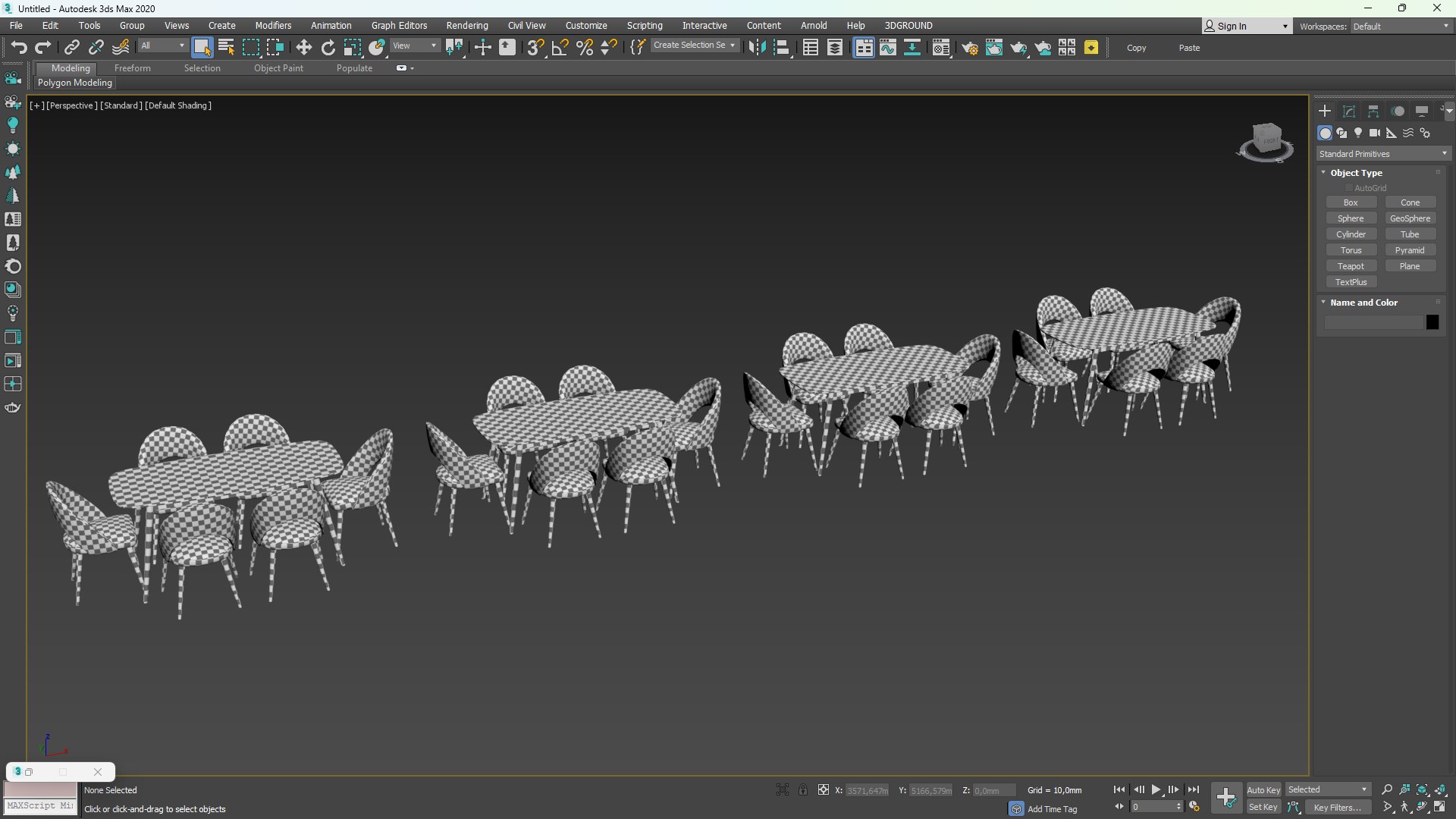The height and width of the screenshot is (819, 1456).
Task: Enable the AutoGrid checkbox
Action: 1349,187
